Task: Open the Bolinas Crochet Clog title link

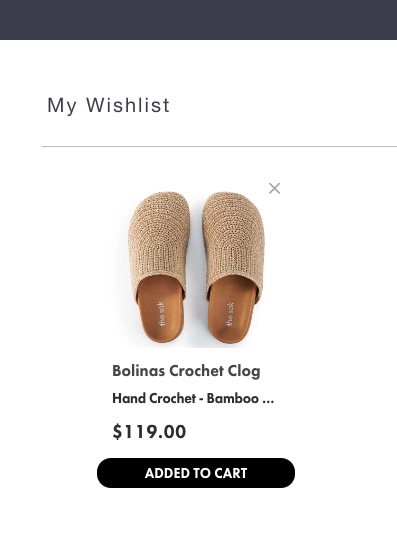Action: [x=186, y=371]
